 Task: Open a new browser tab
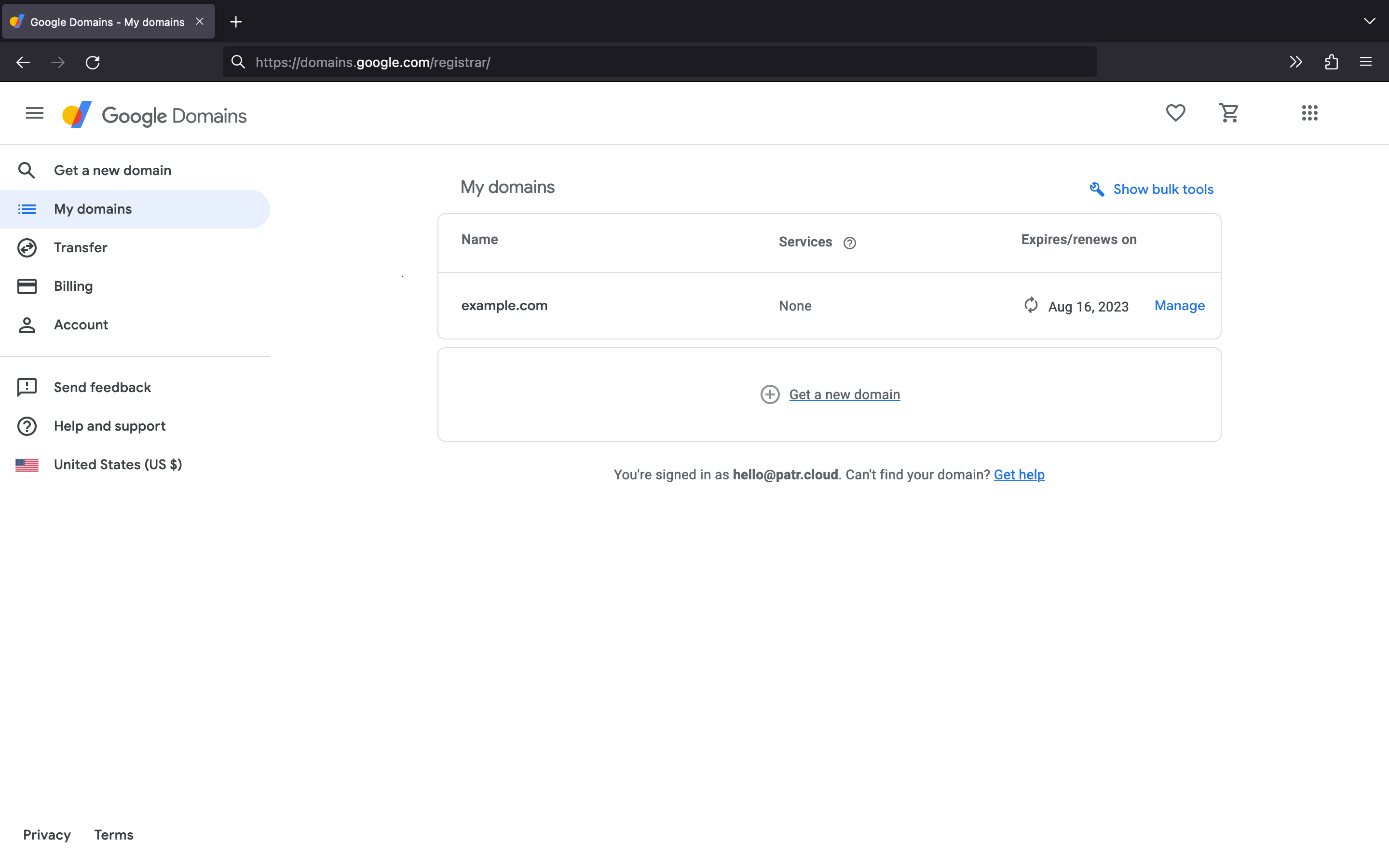[x=236, y=22]
